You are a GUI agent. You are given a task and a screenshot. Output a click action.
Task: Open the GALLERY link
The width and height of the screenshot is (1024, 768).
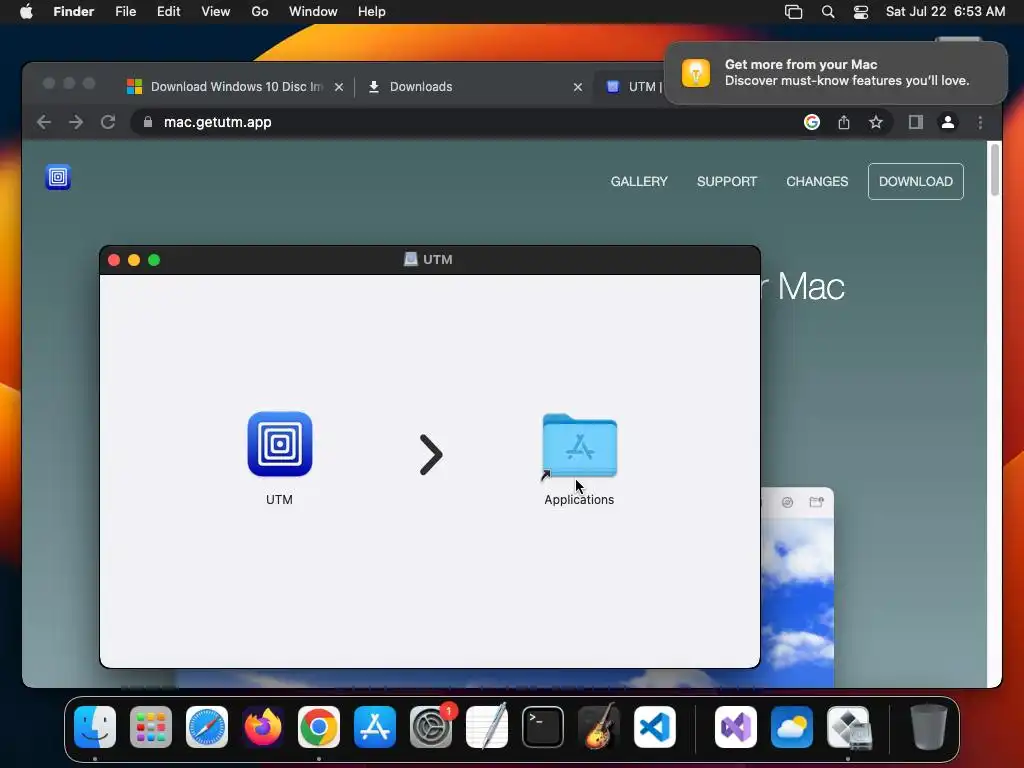[x=639, y=182]
